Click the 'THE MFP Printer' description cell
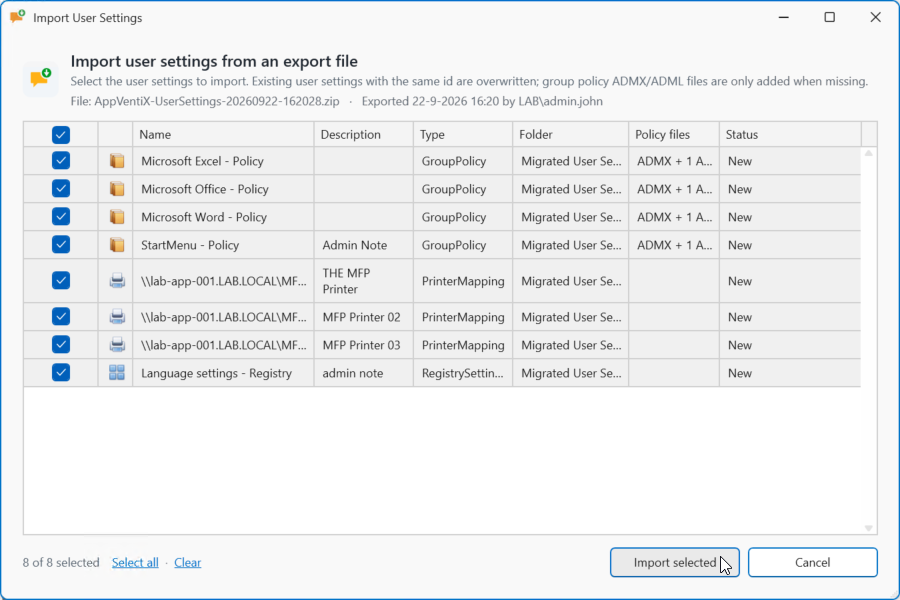 coord(363,281)
